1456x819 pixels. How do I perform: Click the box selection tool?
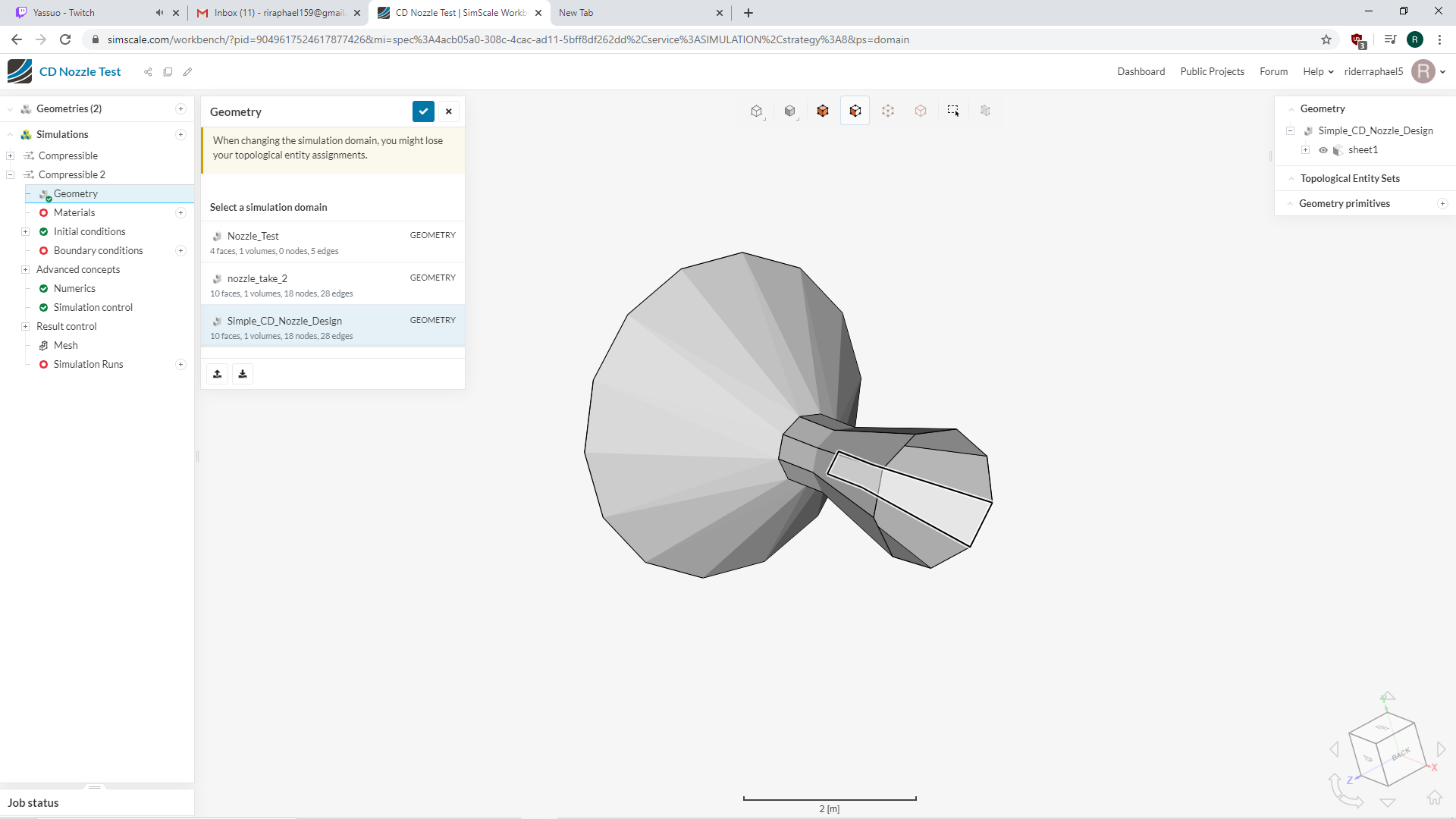pos(953,111)
